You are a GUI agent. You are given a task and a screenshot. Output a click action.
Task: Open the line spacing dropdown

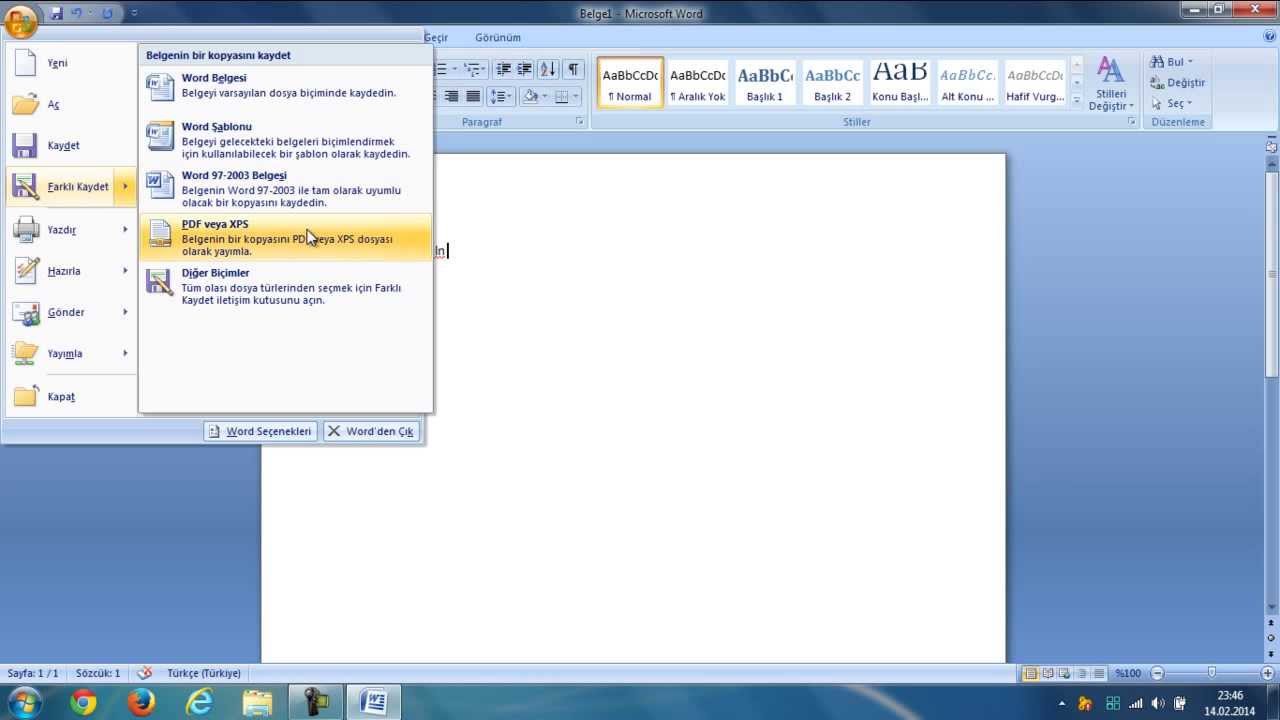(x=501, y=96)
